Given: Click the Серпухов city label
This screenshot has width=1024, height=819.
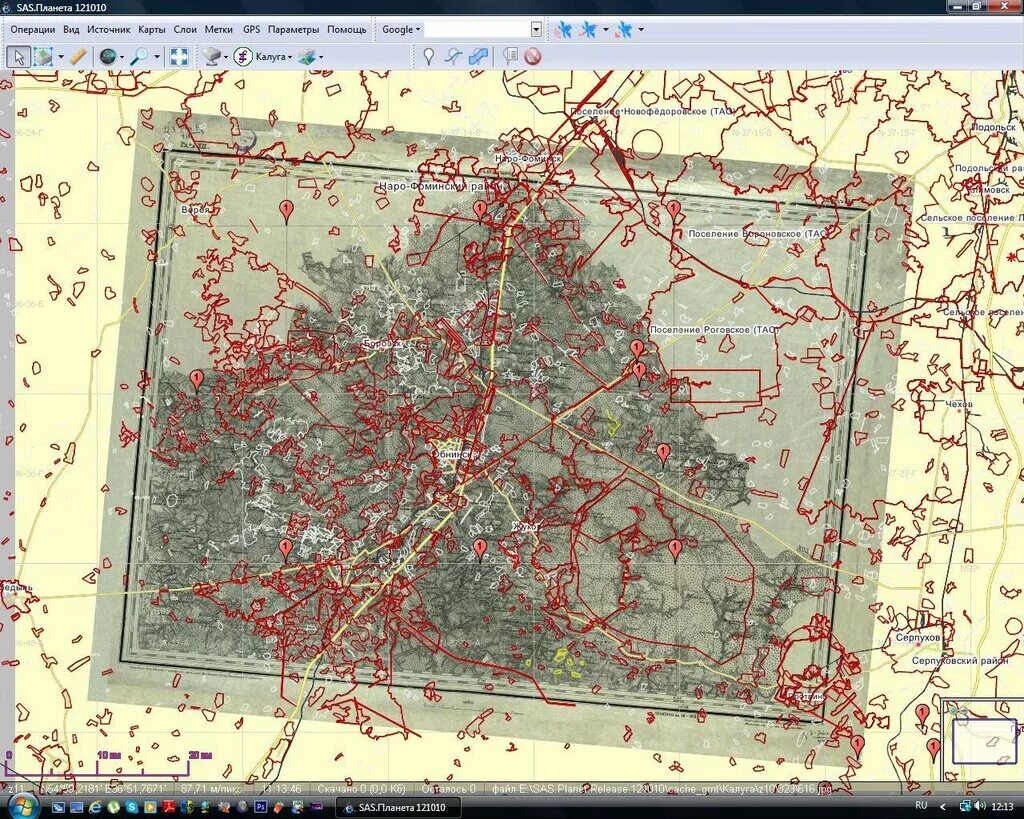Looking at the screenshot, I should (918, 637).
